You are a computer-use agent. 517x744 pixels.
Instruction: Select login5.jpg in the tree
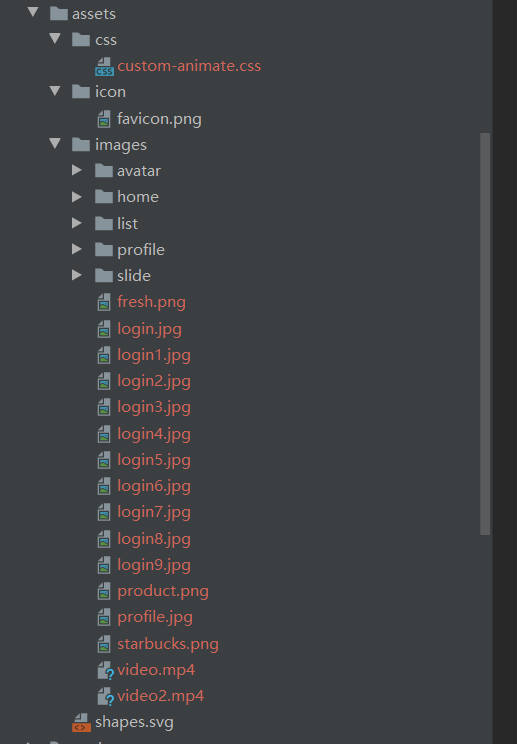point(154,460)
